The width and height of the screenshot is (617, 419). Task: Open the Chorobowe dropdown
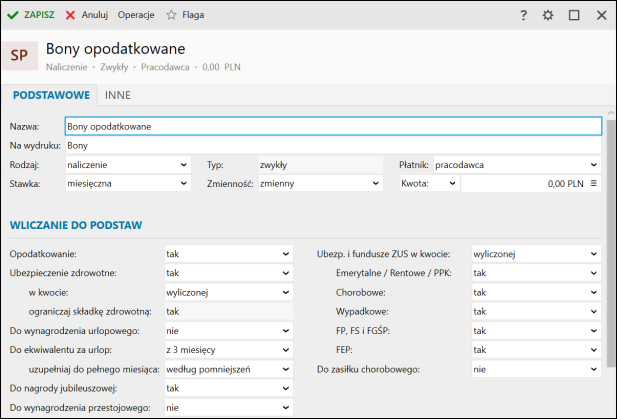pos(535,292)
